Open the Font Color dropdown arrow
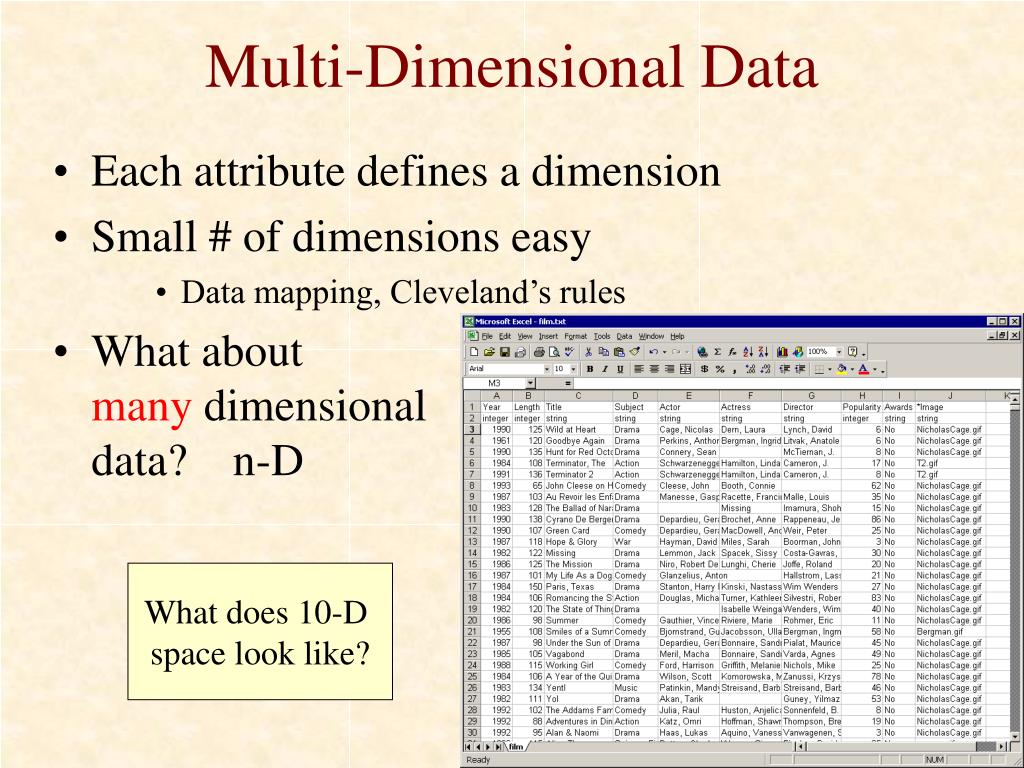The image size is (1024, 768). [875, 369]
